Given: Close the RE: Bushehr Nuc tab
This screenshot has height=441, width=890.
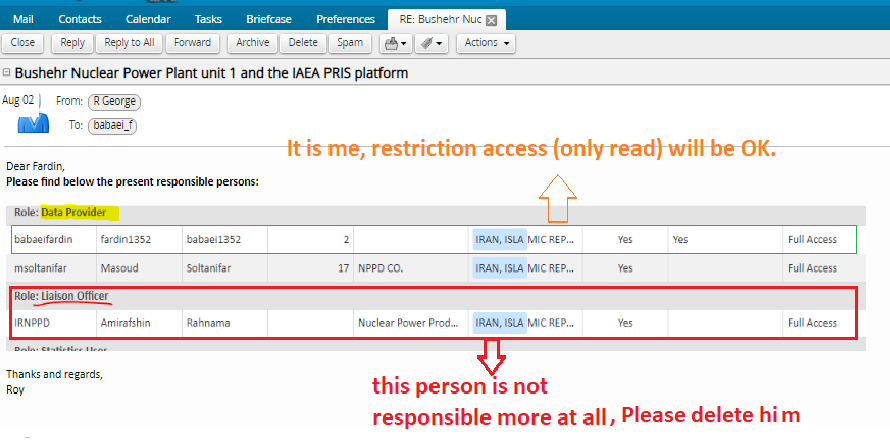Looking at the screenshot, I should pos(492,20).
